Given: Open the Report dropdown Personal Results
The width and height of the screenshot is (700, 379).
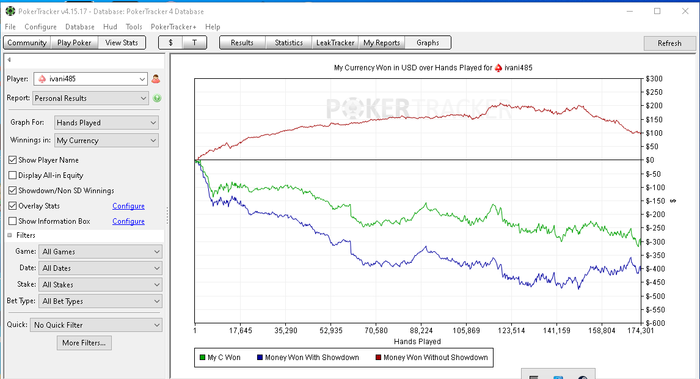Looking at the screenshot, I should [x=91, y=98].
